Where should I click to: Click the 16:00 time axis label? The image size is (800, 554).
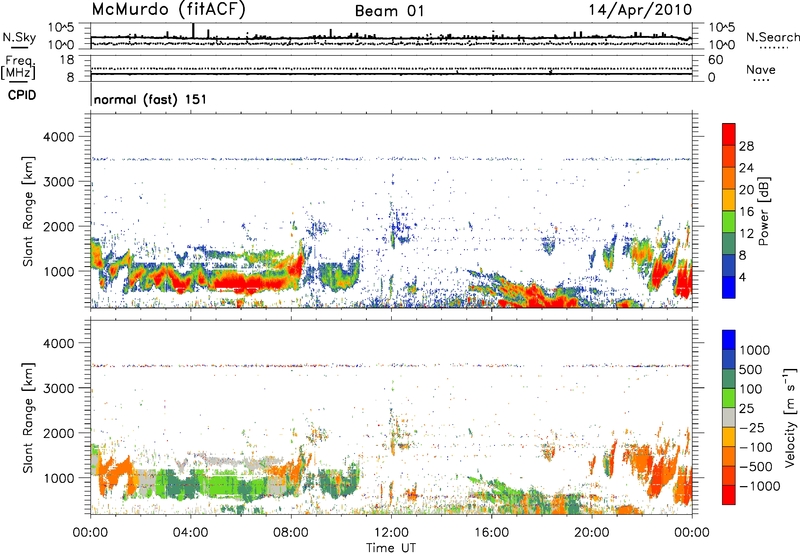491,533
